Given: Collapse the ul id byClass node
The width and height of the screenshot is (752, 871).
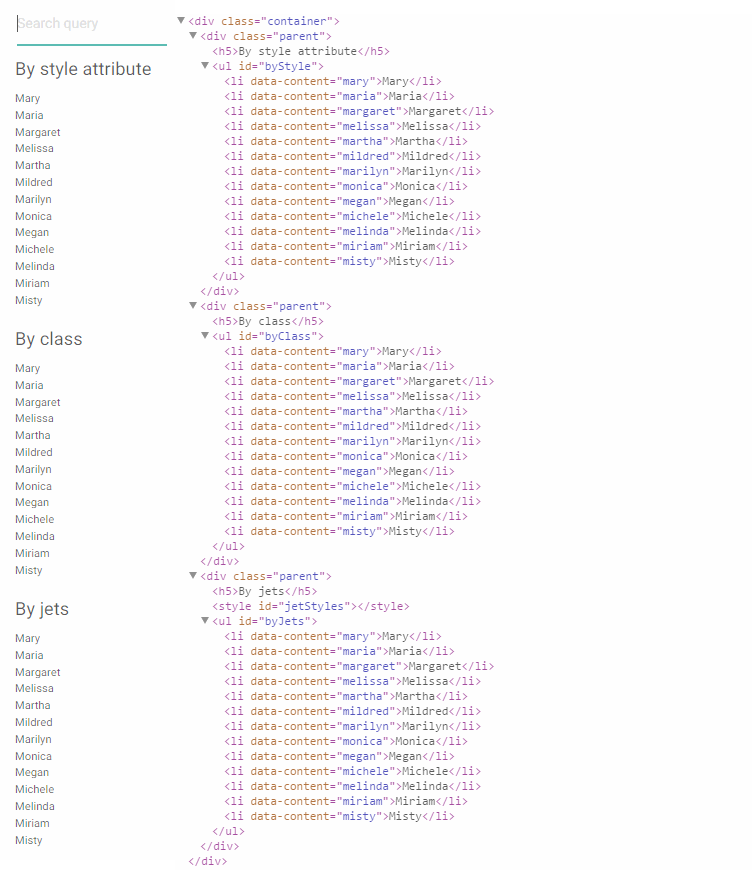Looking at the screenshot, I should (205, 336).
